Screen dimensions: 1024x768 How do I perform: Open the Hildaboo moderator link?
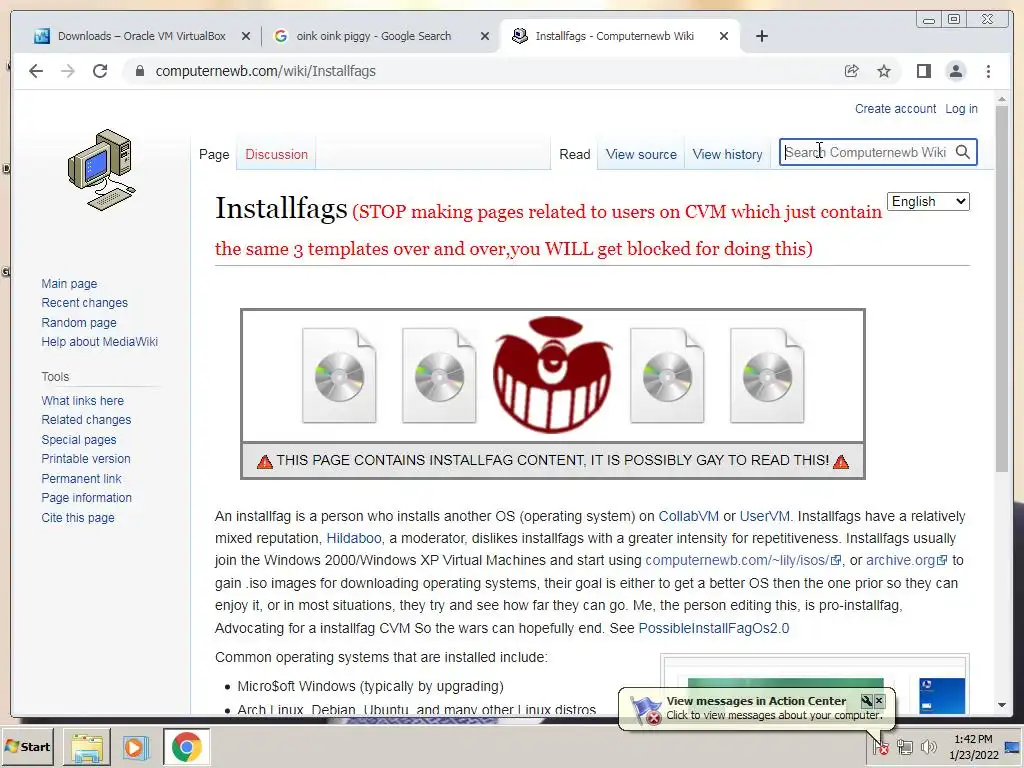tap(354, 538)
